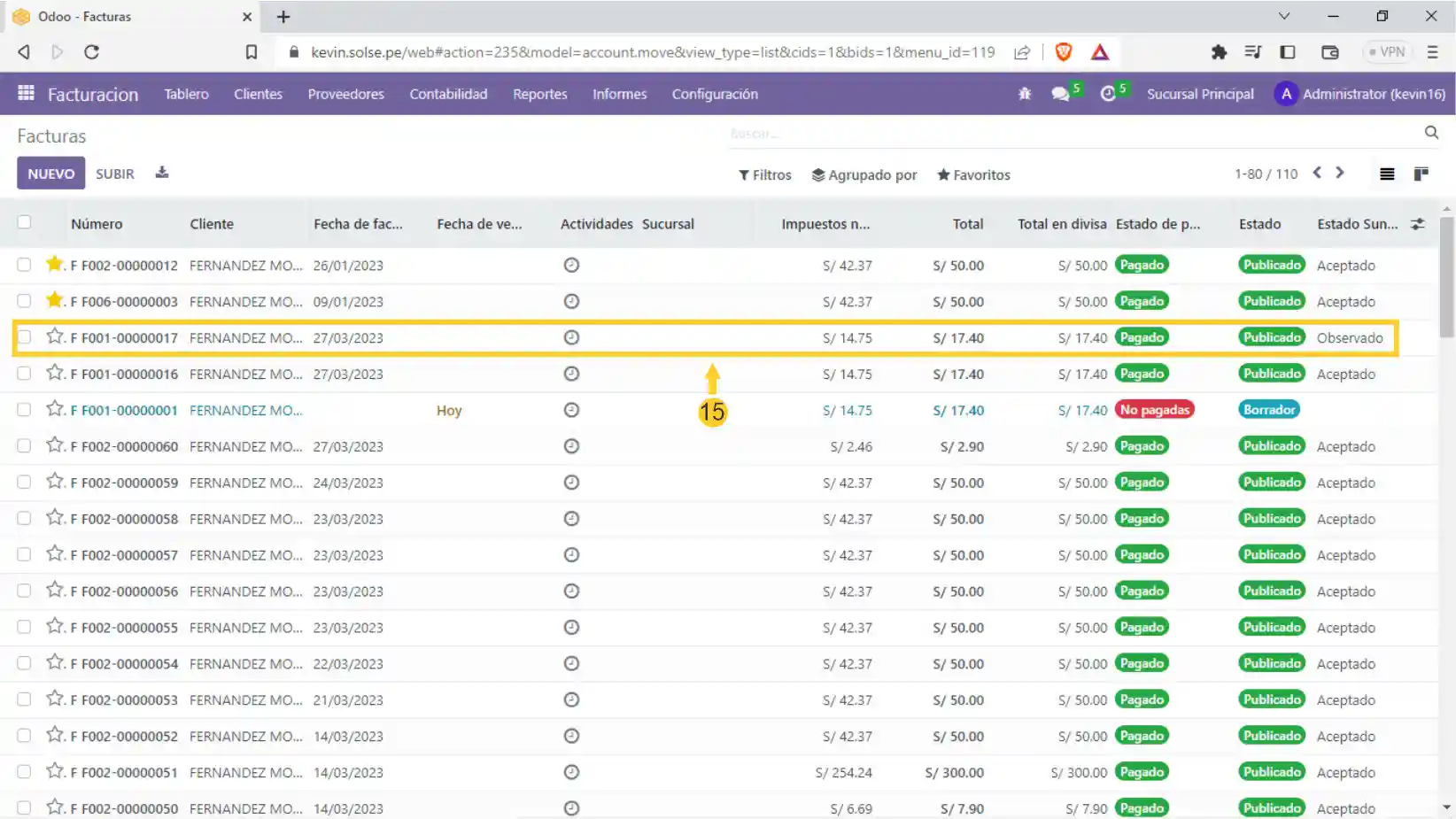Star invoice F F001-00000016
The width and height of the screenshot is (1456, 819).
coord(55,373)
